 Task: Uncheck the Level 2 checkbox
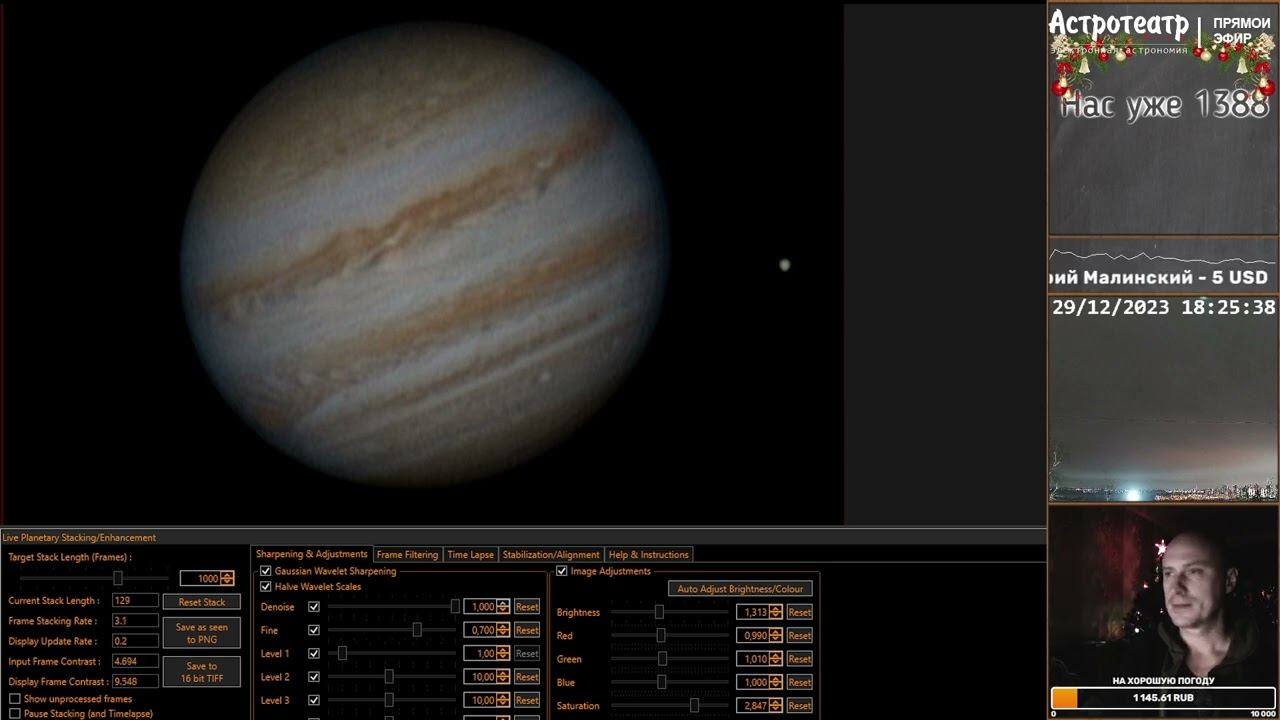(x=314, y=677)
